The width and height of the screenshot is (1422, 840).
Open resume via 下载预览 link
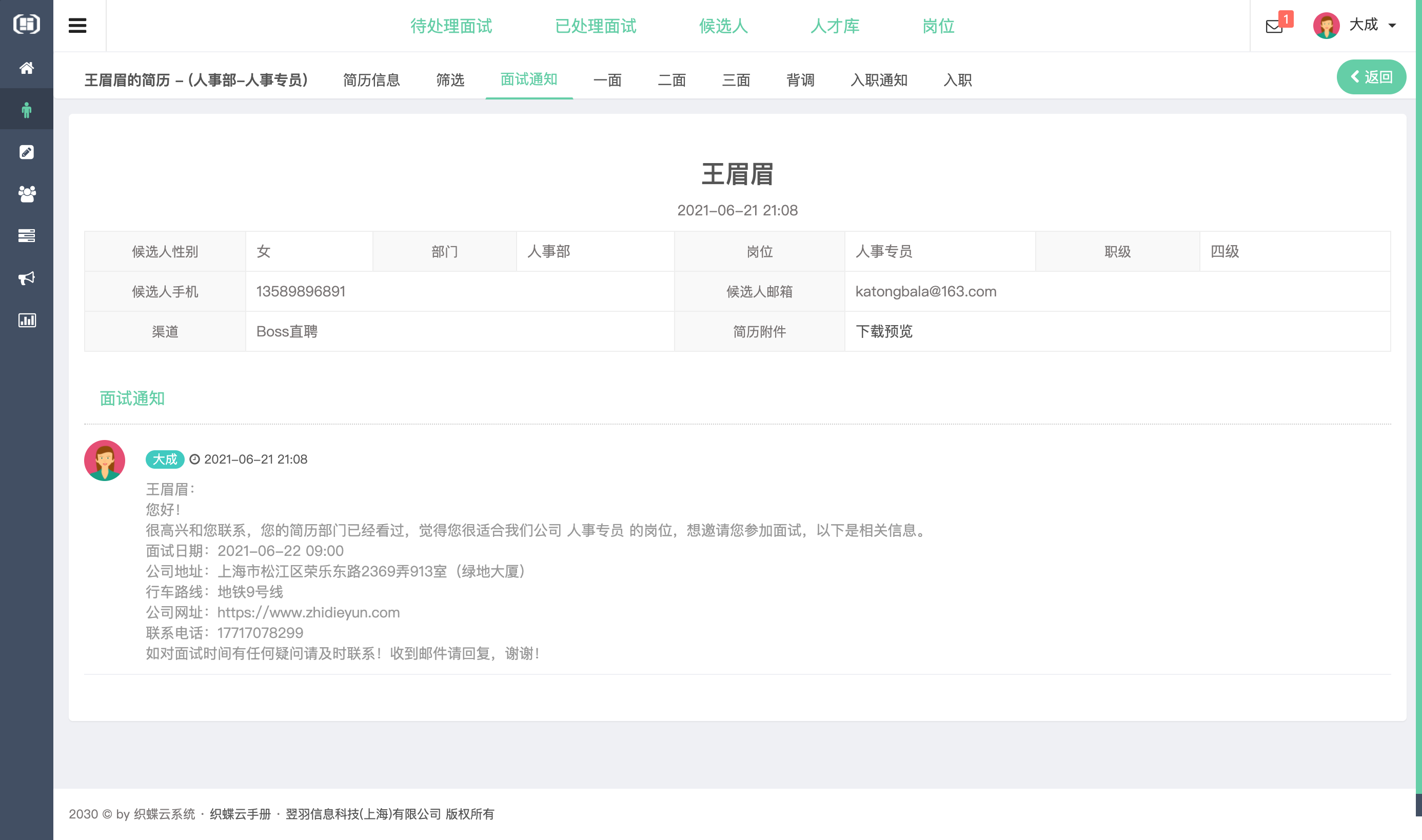click(885, 331)
